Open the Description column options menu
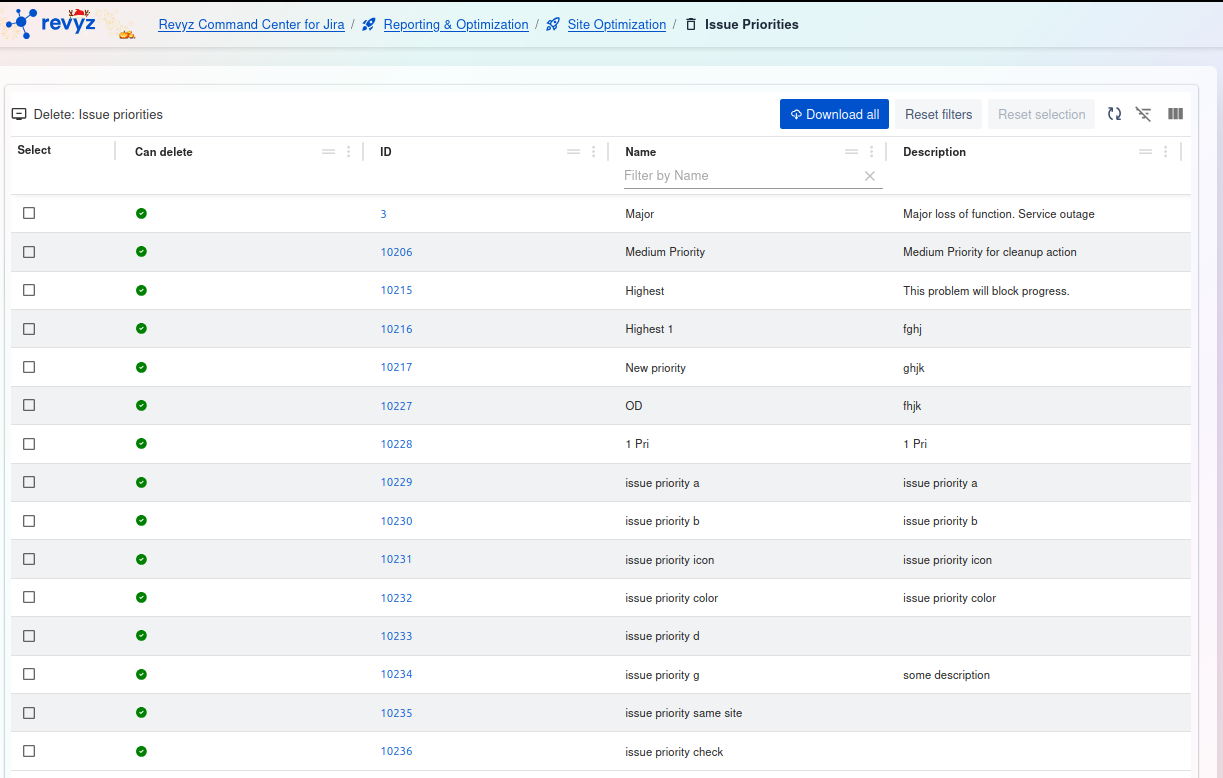Screen dimensions: 1223x778 (x=1165, y=152)
